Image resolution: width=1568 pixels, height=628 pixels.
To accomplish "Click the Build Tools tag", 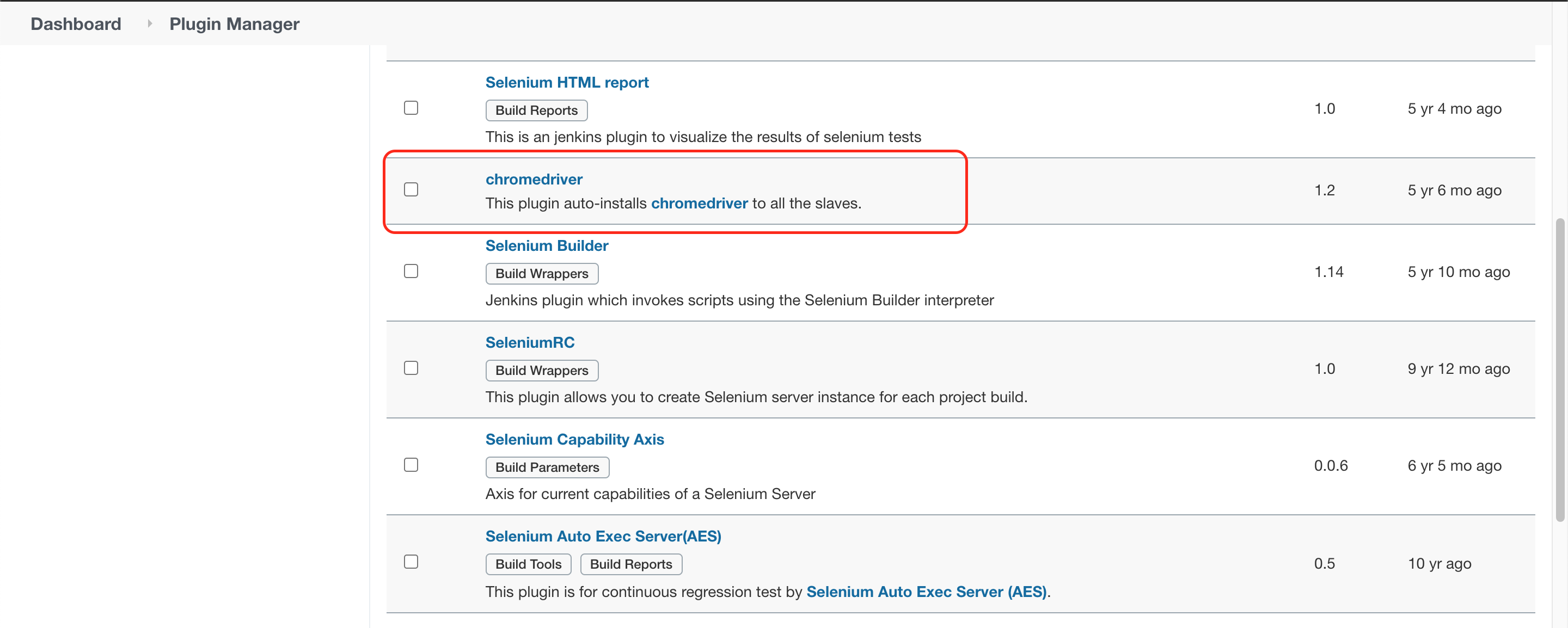I will 528,563.
